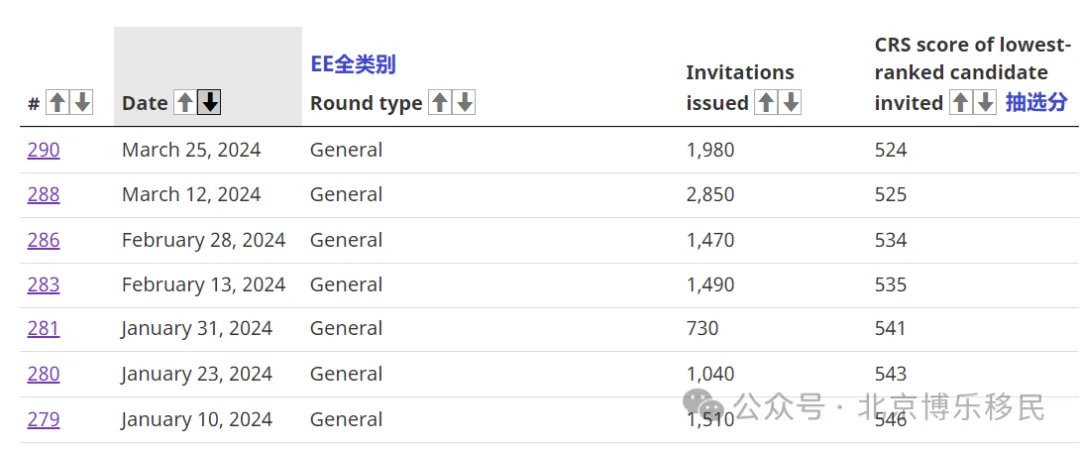1080x450 pixels.
Task: Click the Date column header
Action: point(145,103)
